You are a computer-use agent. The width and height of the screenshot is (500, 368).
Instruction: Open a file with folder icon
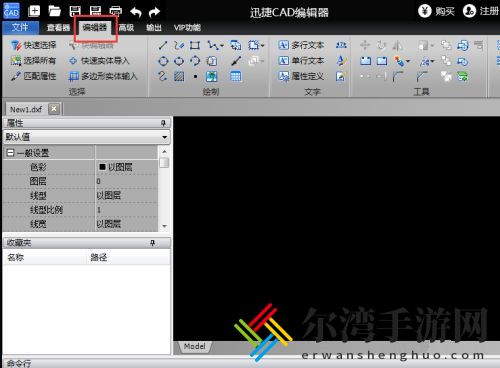click(x=54, y=11)
